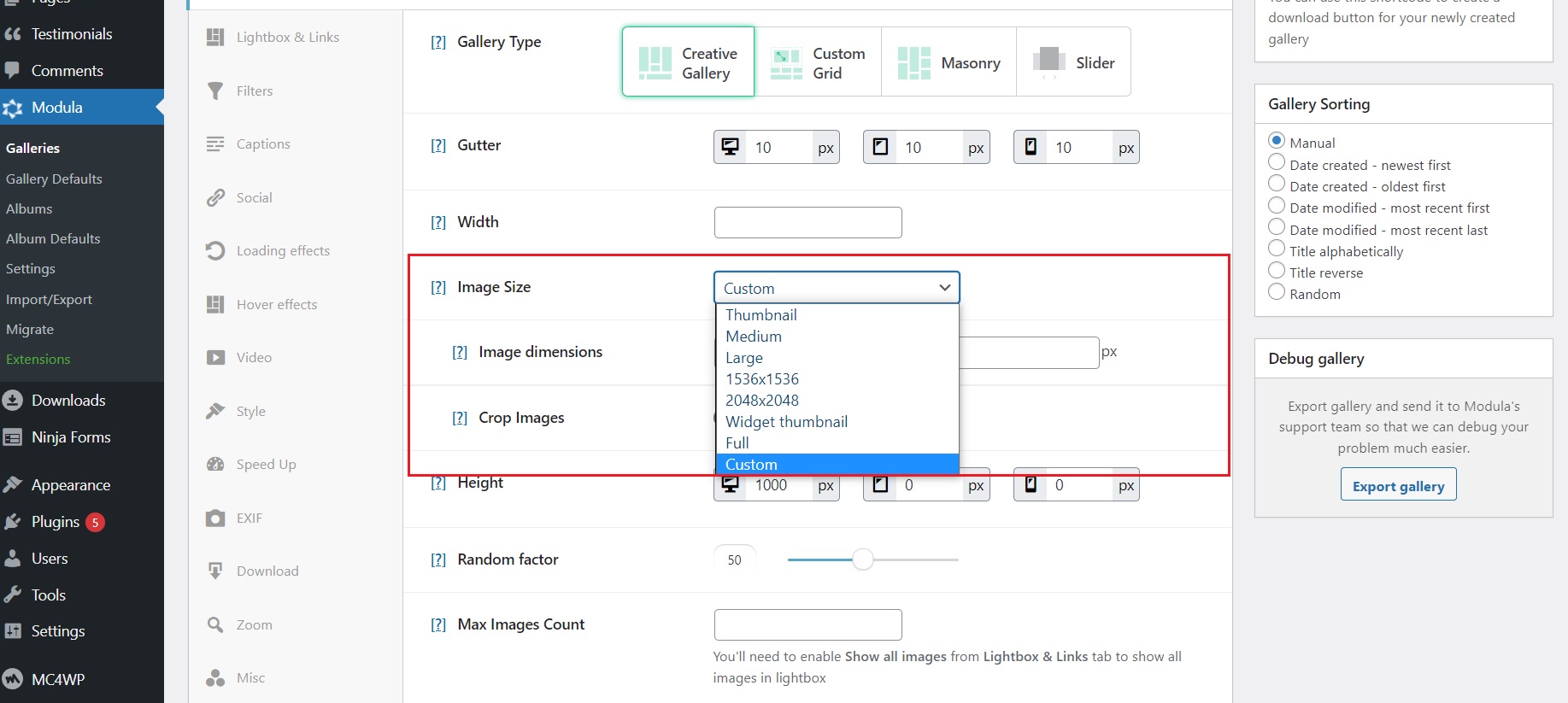This screenshot has width=1568, height=703.
Task: Click the Ninja Forms icon
Action: pos(13,437)
